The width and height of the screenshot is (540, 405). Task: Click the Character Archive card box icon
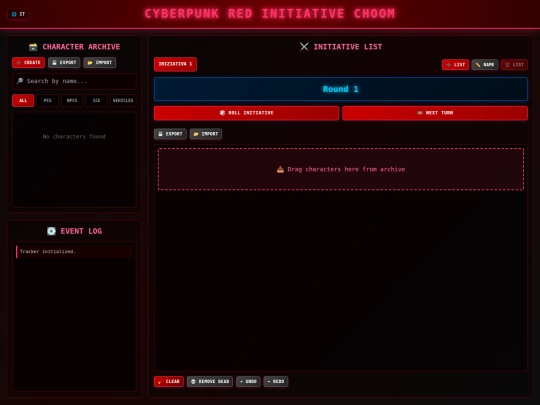(33, 47)
